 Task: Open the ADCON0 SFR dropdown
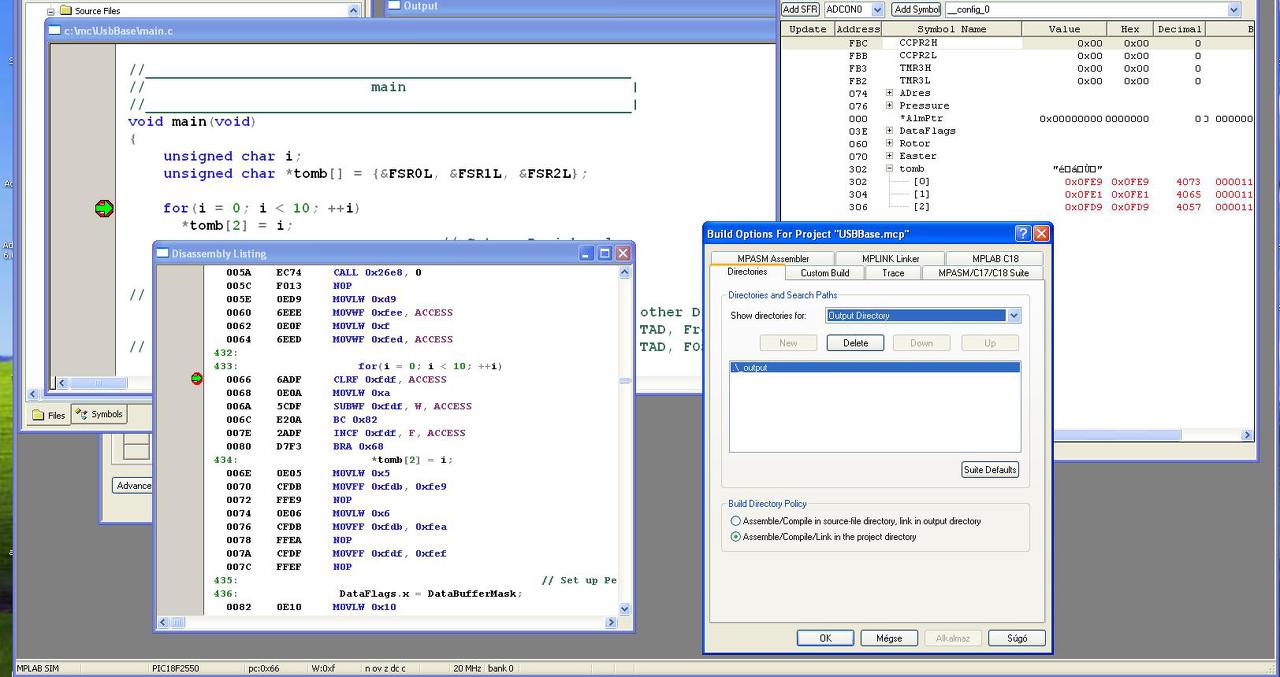tap(877, 10)
